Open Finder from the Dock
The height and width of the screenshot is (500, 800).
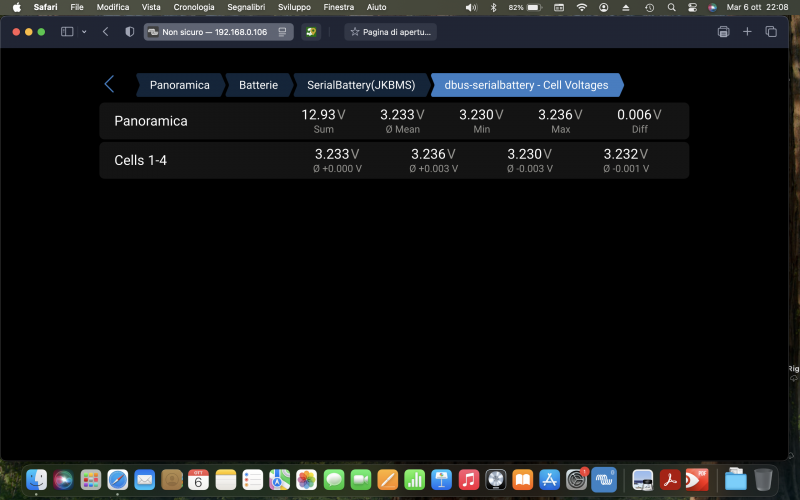pyautogui.click(x=36, y=480)
